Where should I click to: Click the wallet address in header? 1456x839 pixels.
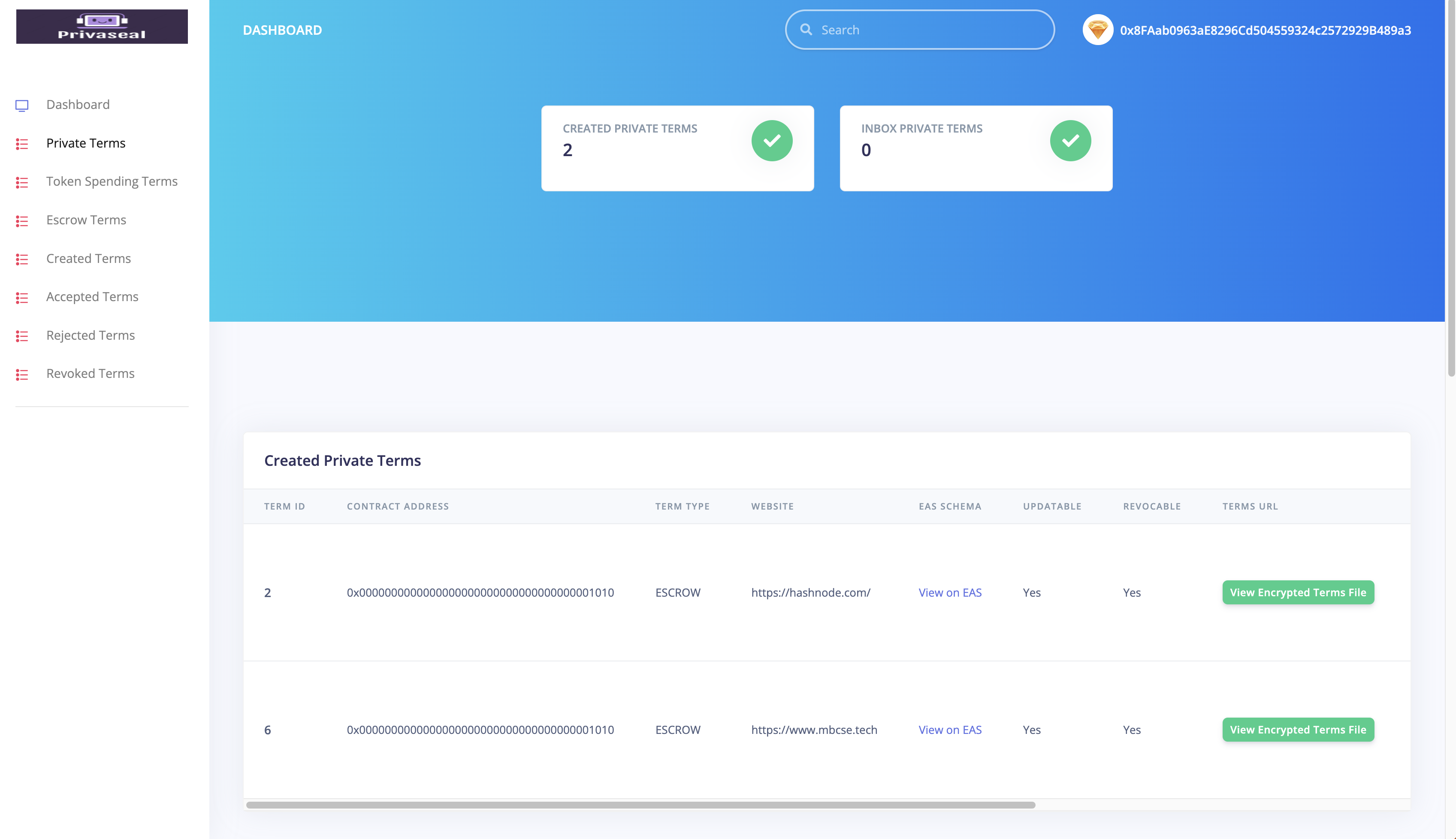click(1265, 30)
